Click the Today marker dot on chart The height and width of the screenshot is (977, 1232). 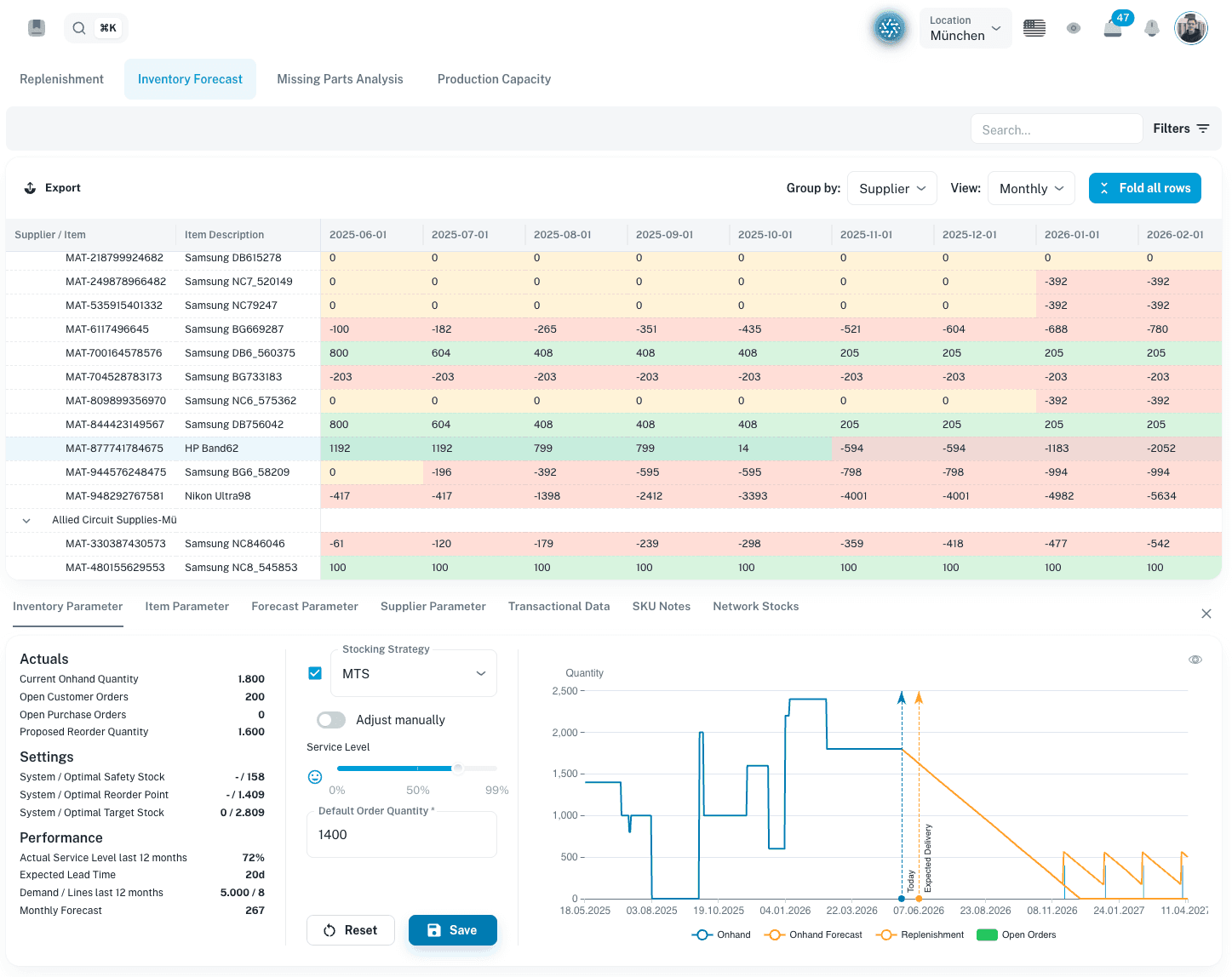point(902,899)
